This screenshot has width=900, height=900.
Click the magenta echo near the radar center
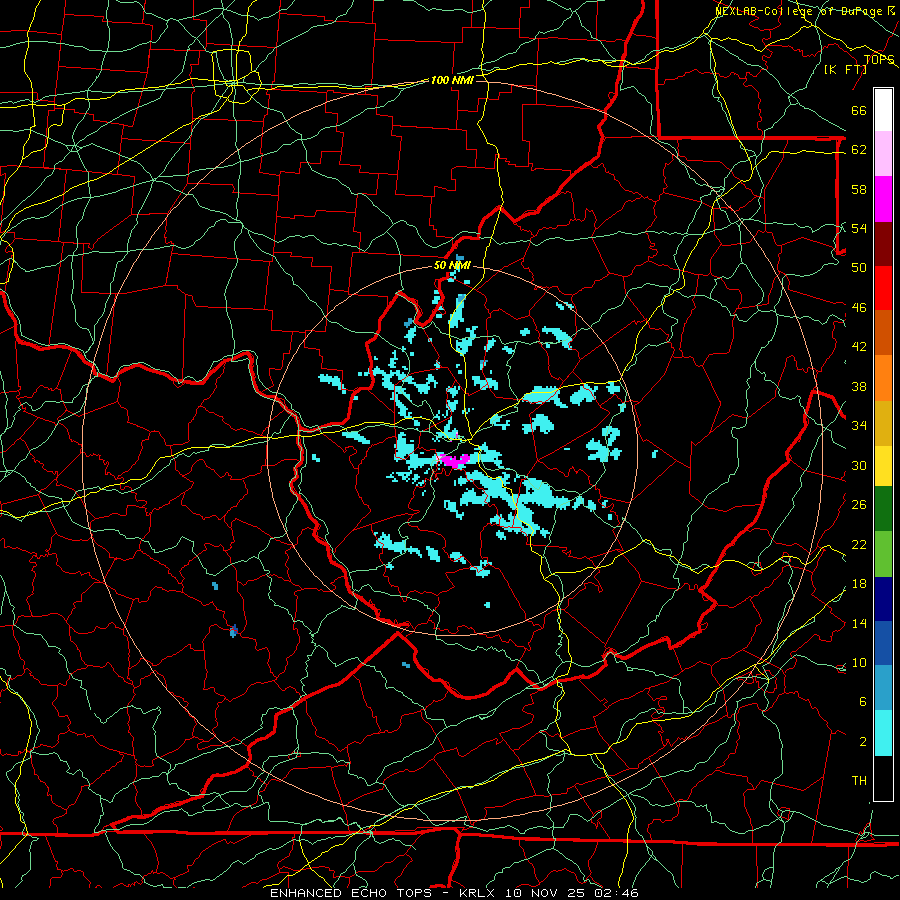coord(455,460)
